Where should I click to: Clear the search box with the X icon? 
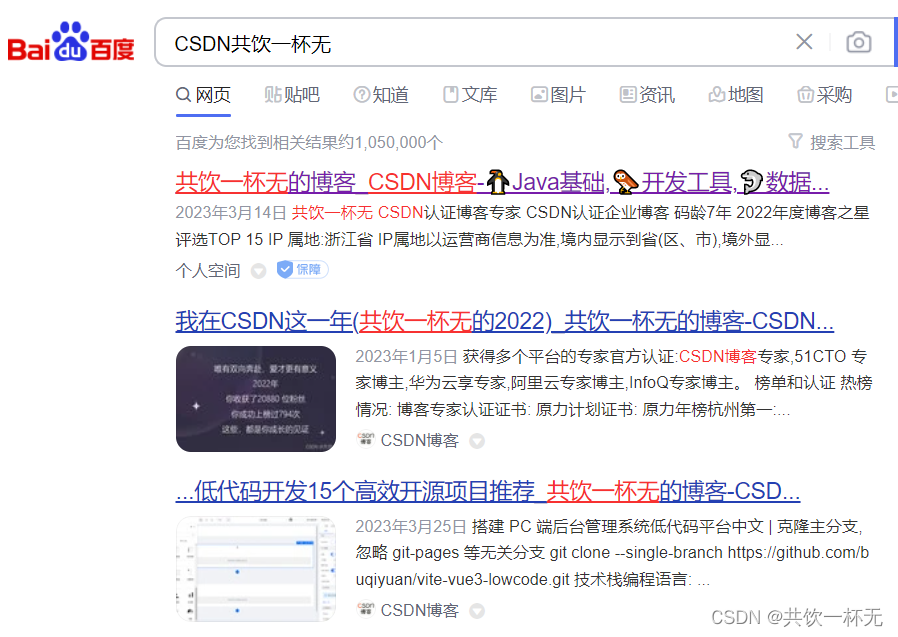tap(804, 42)
